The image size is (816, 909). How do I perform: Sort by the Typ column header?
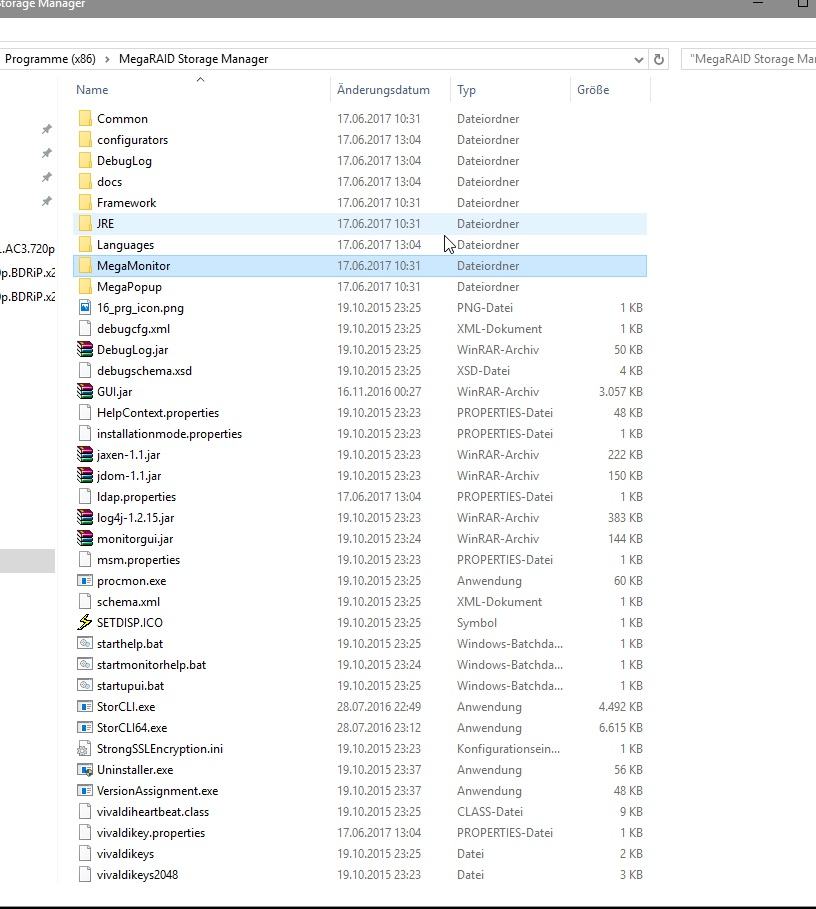pyautogui.click(x=510, y=90)
